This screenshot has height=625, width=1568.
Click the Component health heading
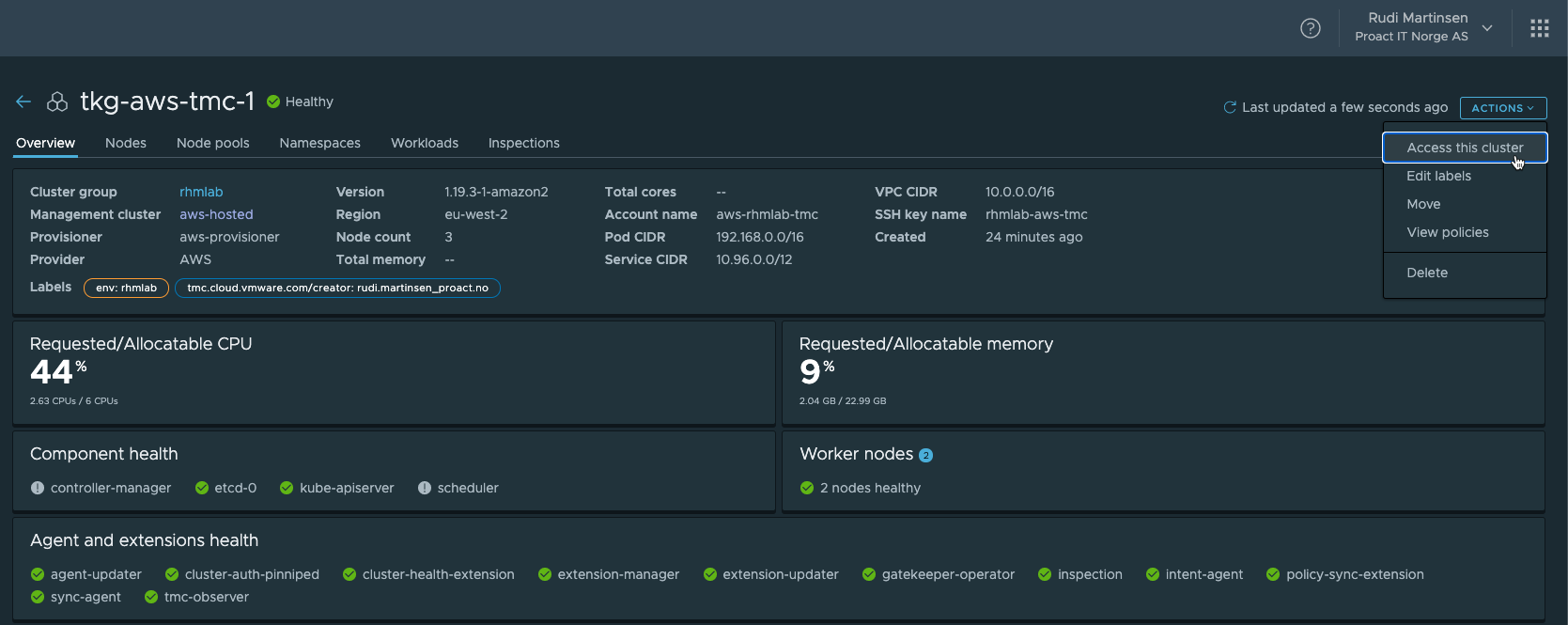tap(104, 454)
